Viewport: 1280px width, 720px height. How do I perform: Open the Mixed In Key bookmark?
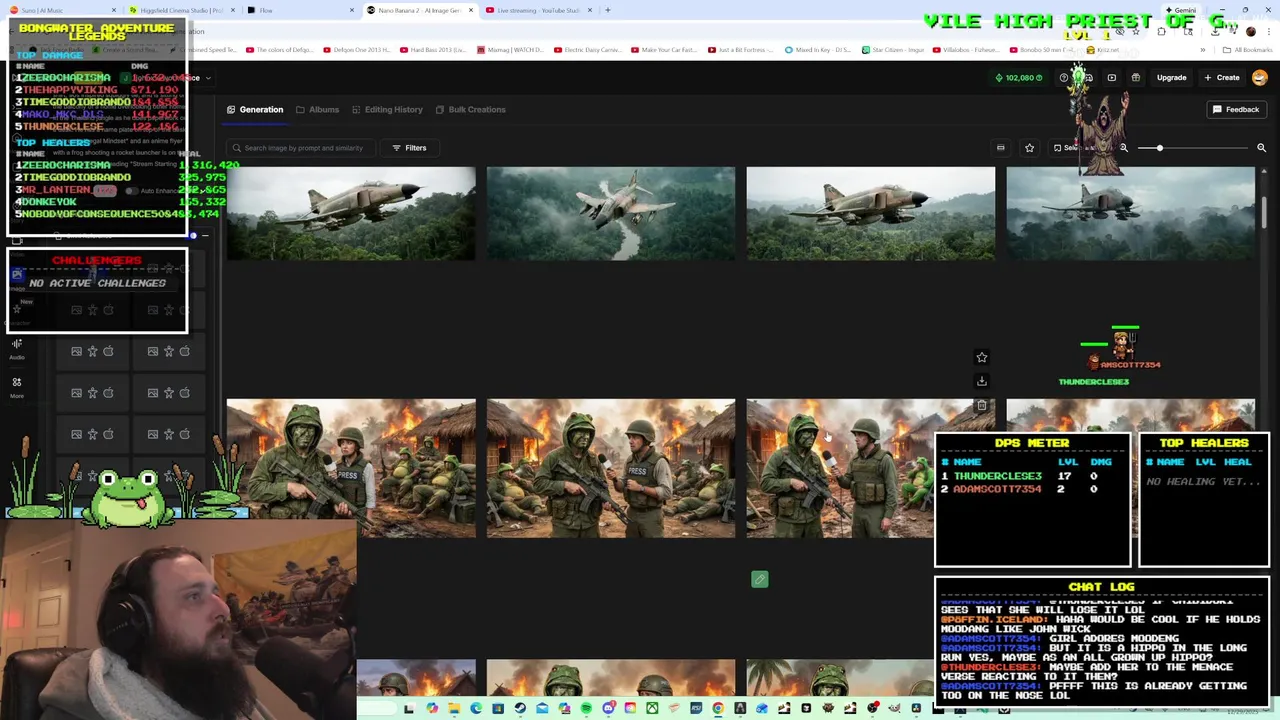coord(818,49)
